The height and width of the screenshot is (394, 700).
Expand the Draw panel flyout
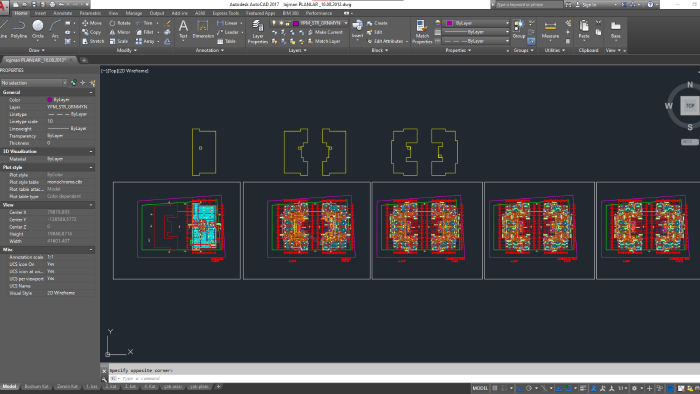point(37,50)
